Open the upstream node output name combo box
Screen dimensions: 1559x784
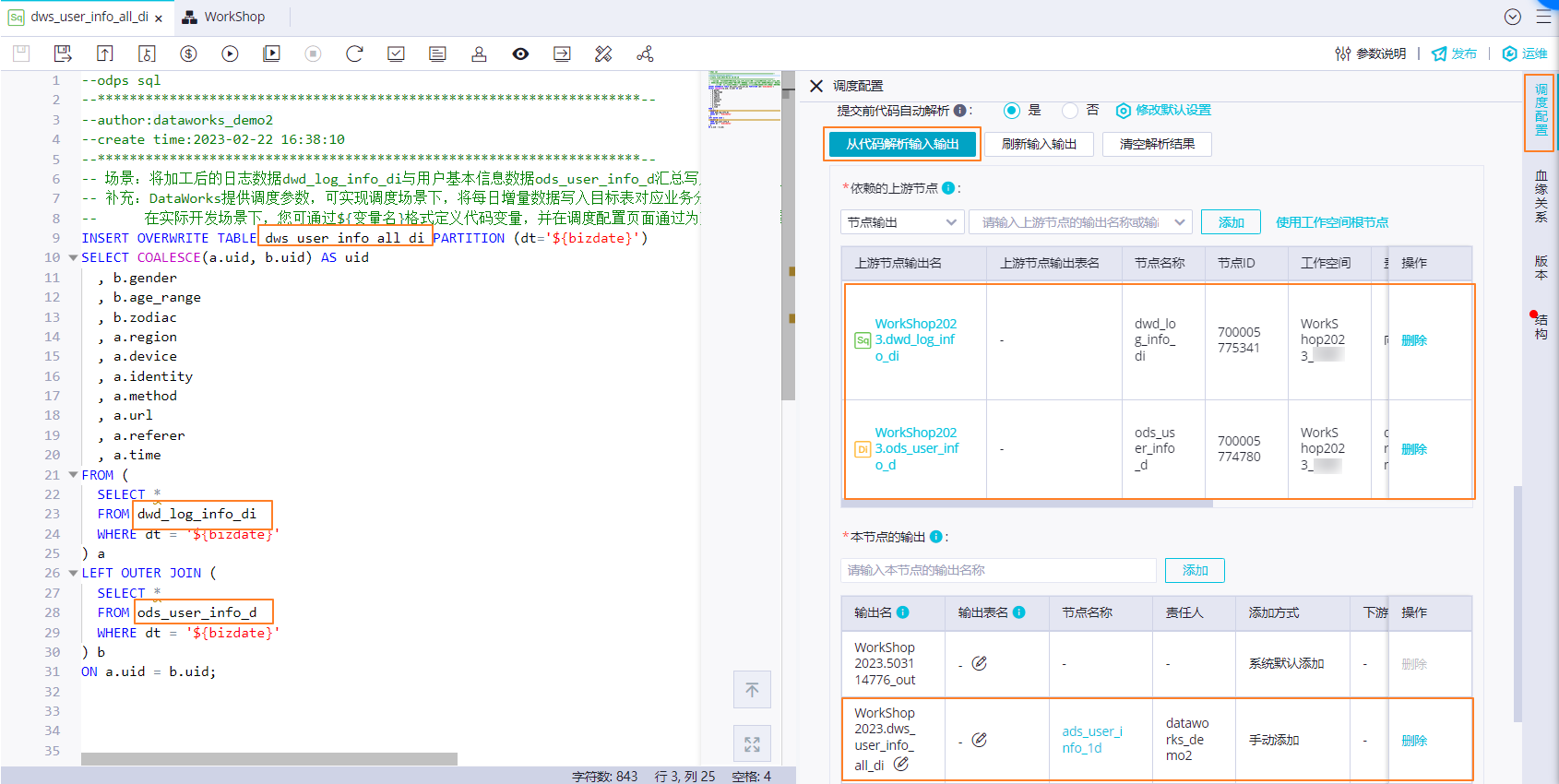point(1080,222)
